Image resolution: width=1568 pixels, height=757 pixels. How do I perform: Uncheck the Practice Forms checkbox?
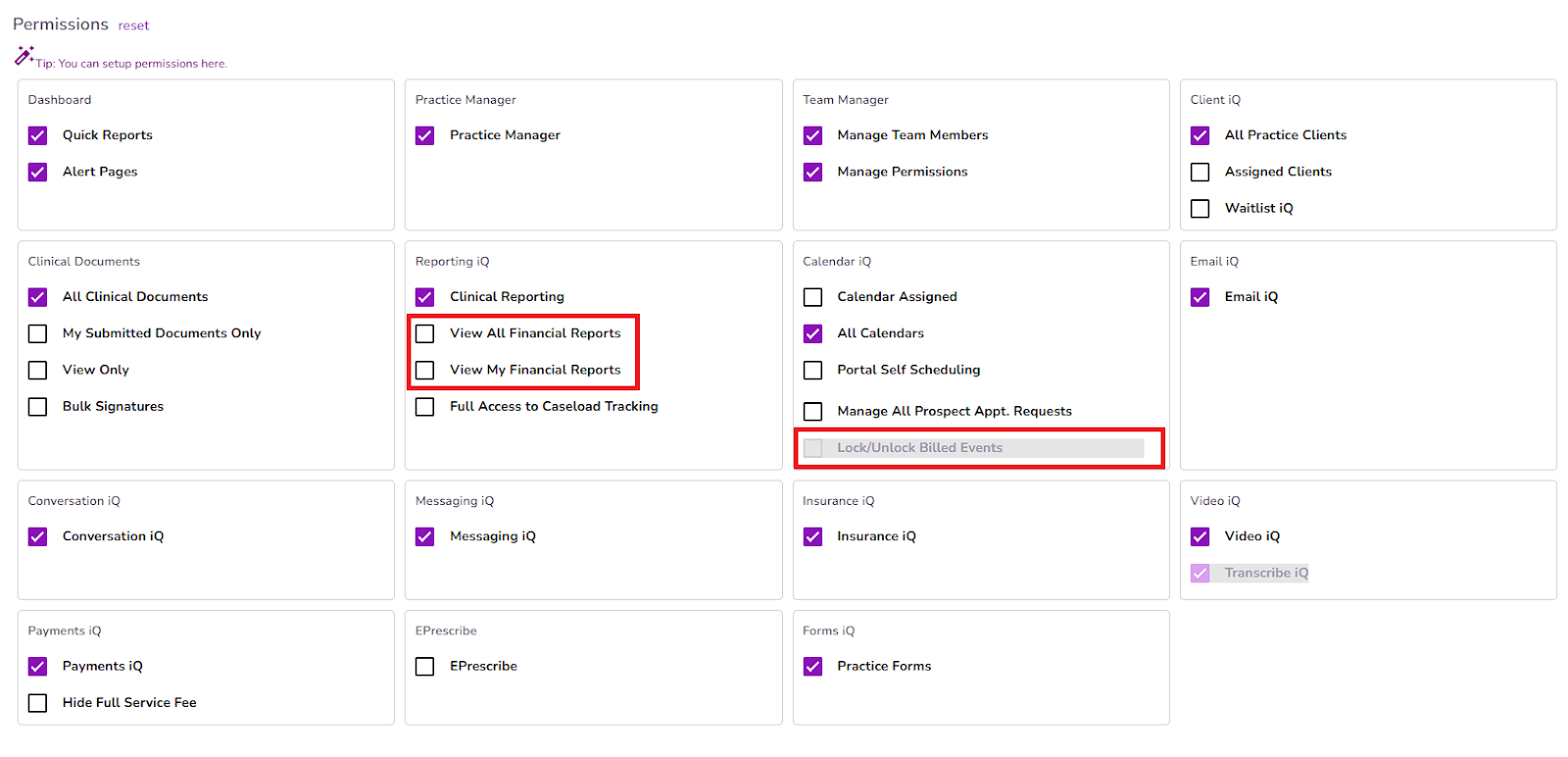click(x=812, y=667)
